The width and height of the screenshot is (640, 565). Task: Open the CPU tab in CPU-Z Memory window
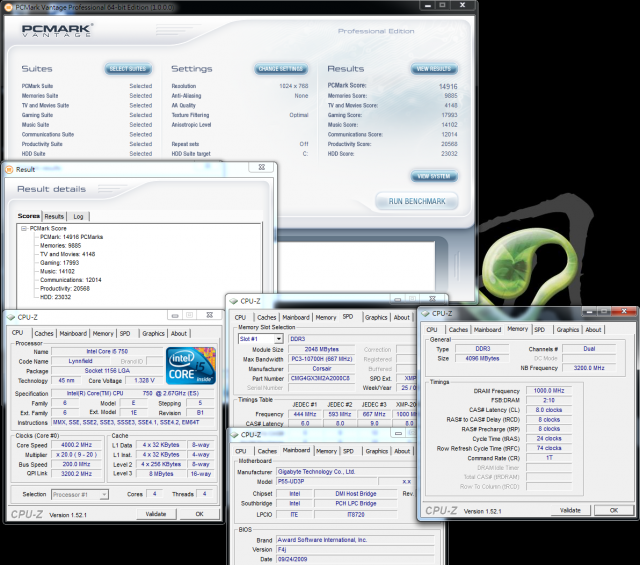point(432,330)
